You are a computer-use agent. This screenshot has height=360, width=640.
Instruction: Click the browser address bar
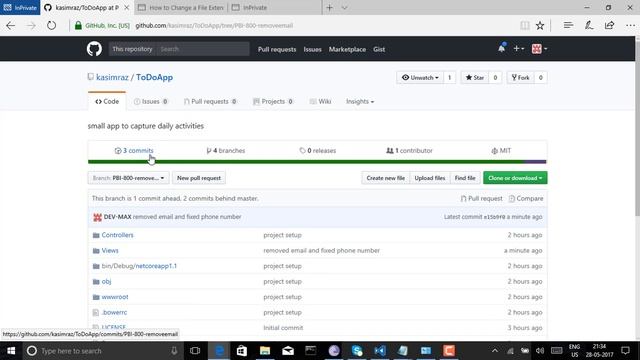(294, 25)
